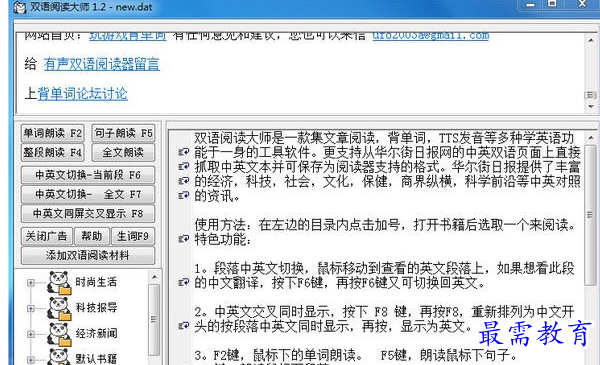The image size is (600, 365).
Task: Click line marker icon beside 抓取中英文本
Action: [x=184, y=166]
